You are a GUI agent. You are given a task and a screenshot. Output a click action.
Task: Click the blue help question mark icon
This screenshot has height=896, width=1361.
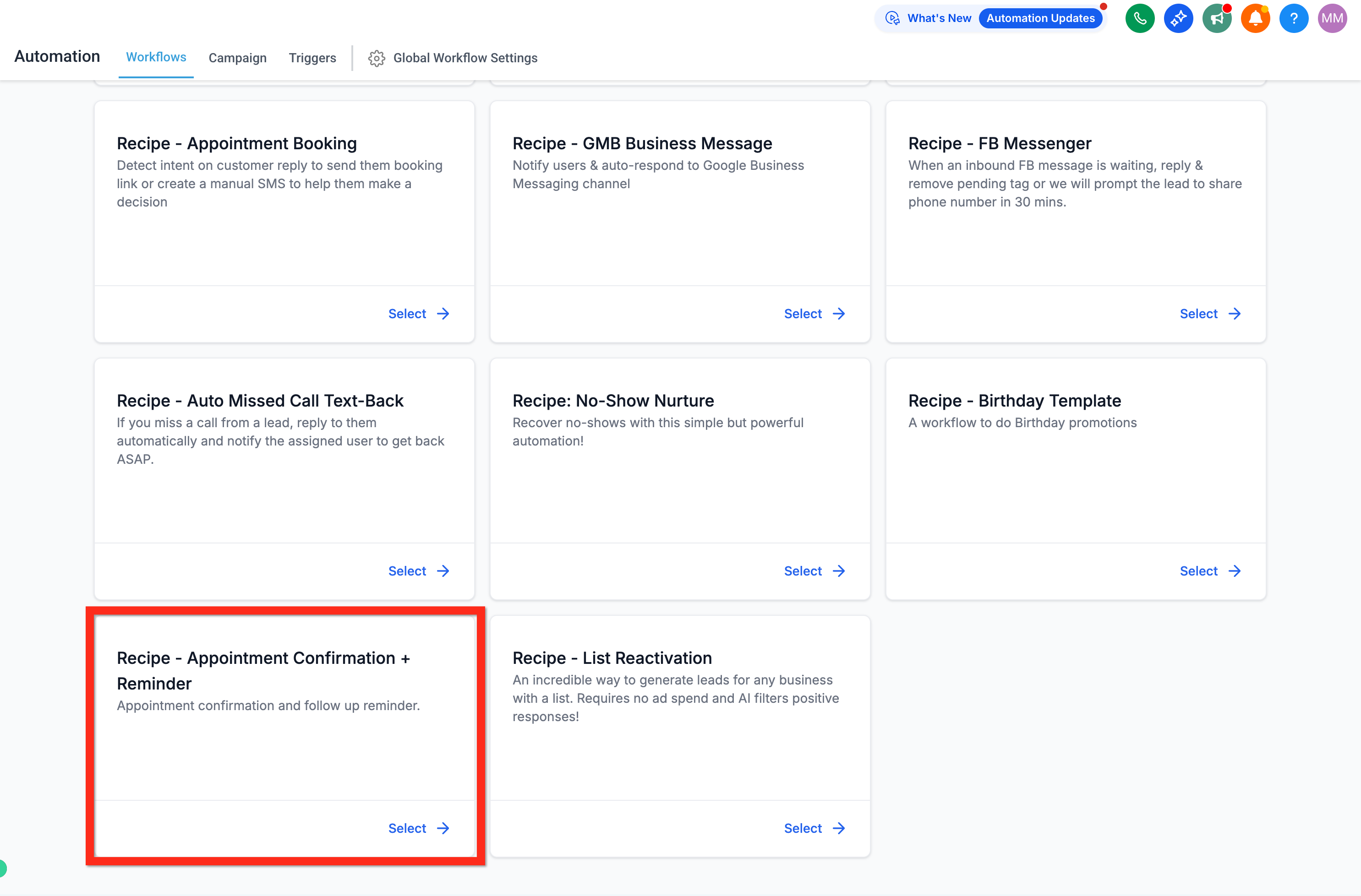(1294, 18)
